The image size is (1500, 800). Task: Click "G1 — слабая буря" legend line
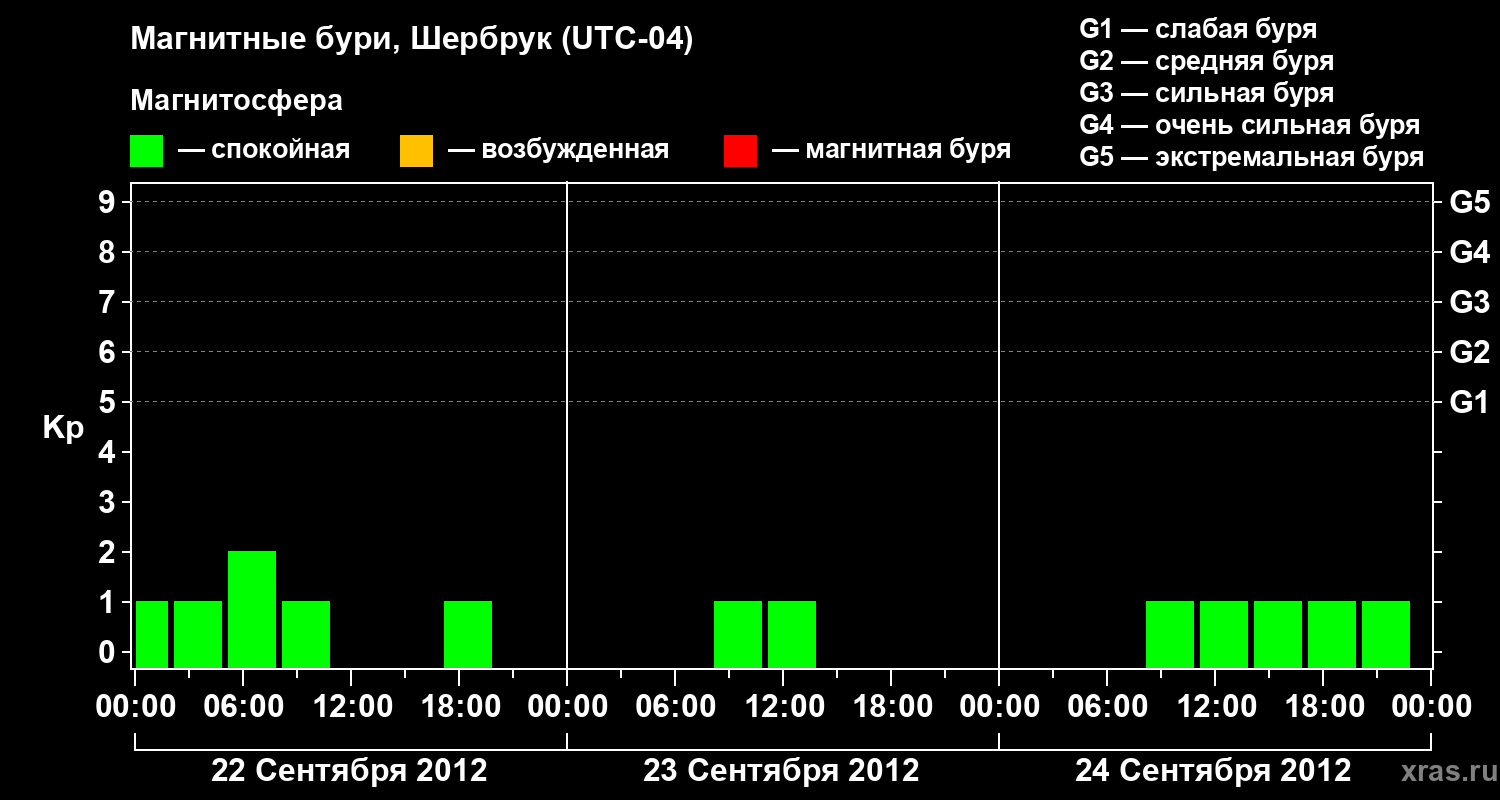1198,29
